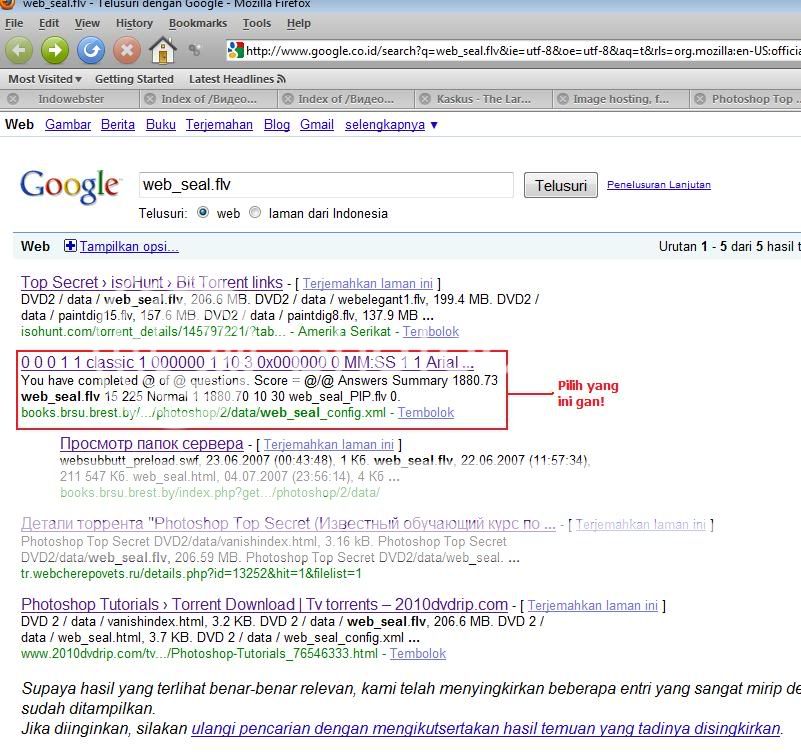This screenshot has width=801, height=753.
Task: Reload the page with the blue Refresh button
Action: pyautogui.click(x=91, y=50)
